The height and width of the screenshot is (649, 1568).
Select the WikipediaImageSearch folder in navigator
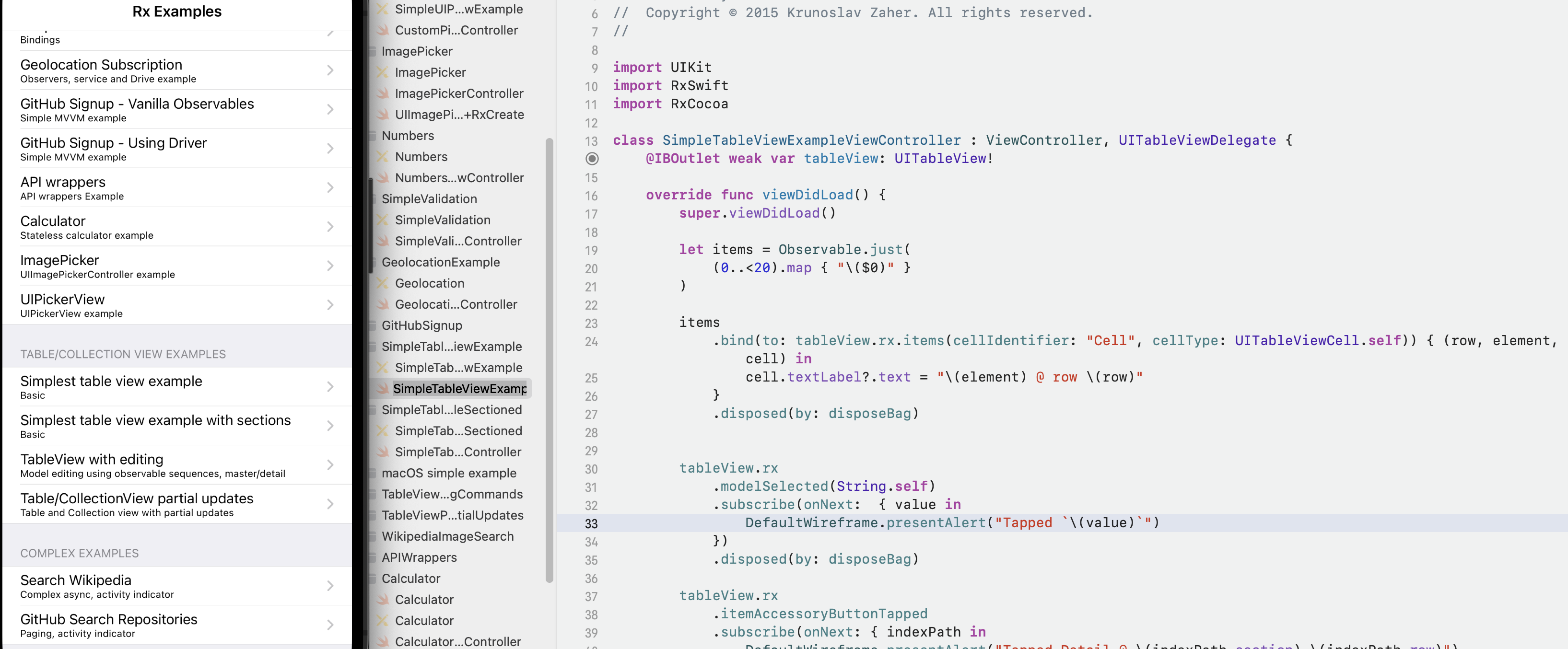pyautogui.click(x=447, y=536)
